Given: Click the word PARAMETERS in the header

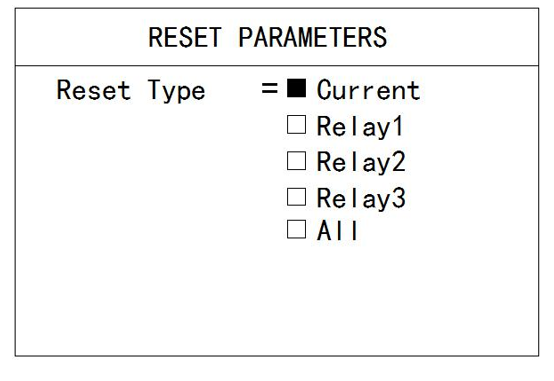Looking at the screenshot, I should [x=313, y=37].
